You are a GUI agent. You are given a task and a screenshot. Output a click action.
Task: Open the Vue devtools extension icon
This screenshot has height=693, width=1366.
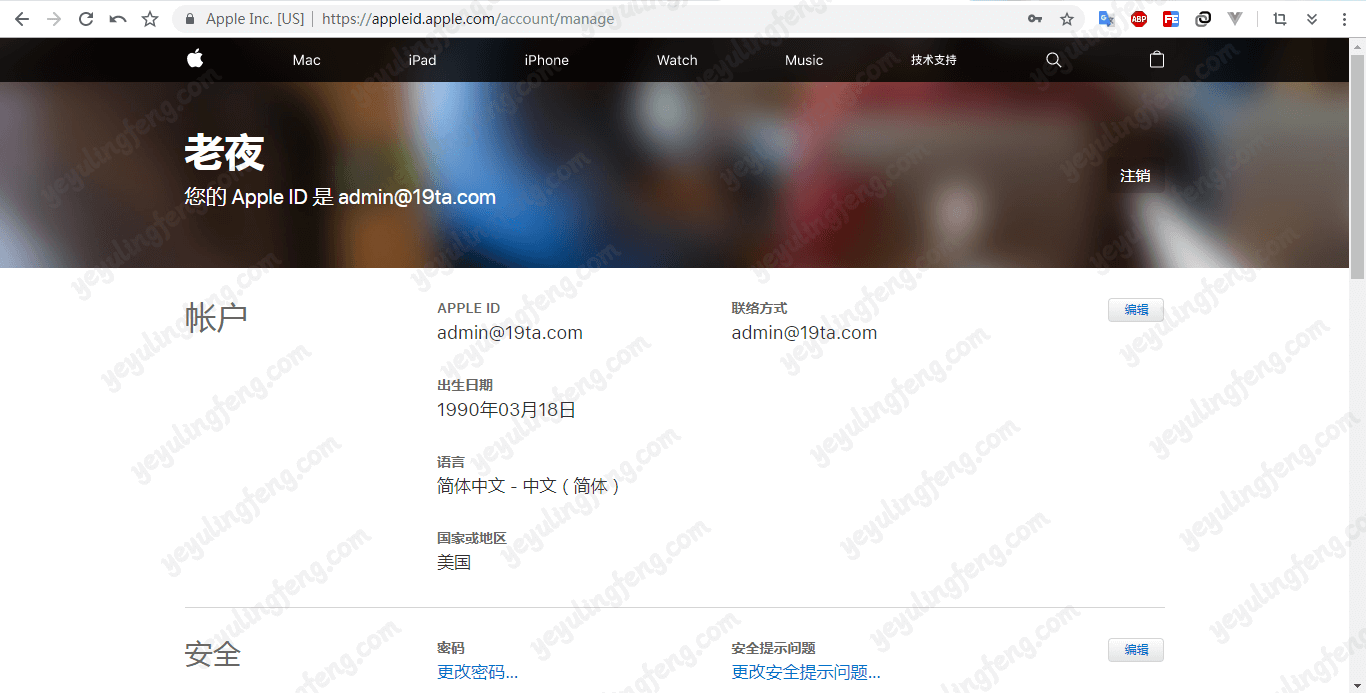pyautogui.click(x=1235, y=19)
